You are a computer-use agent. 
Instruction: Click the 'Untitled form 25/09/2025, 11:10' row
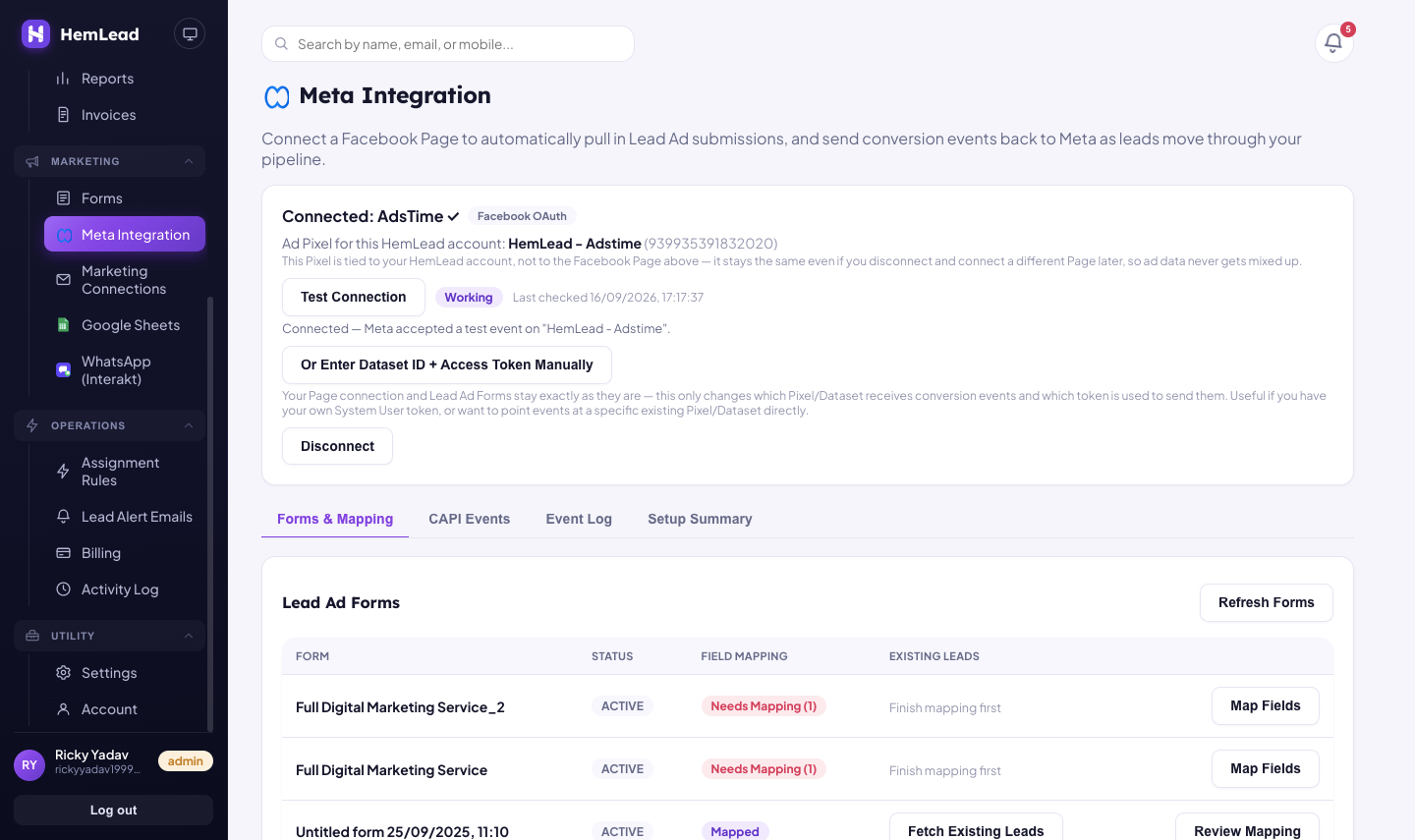(x=808, y=821)
